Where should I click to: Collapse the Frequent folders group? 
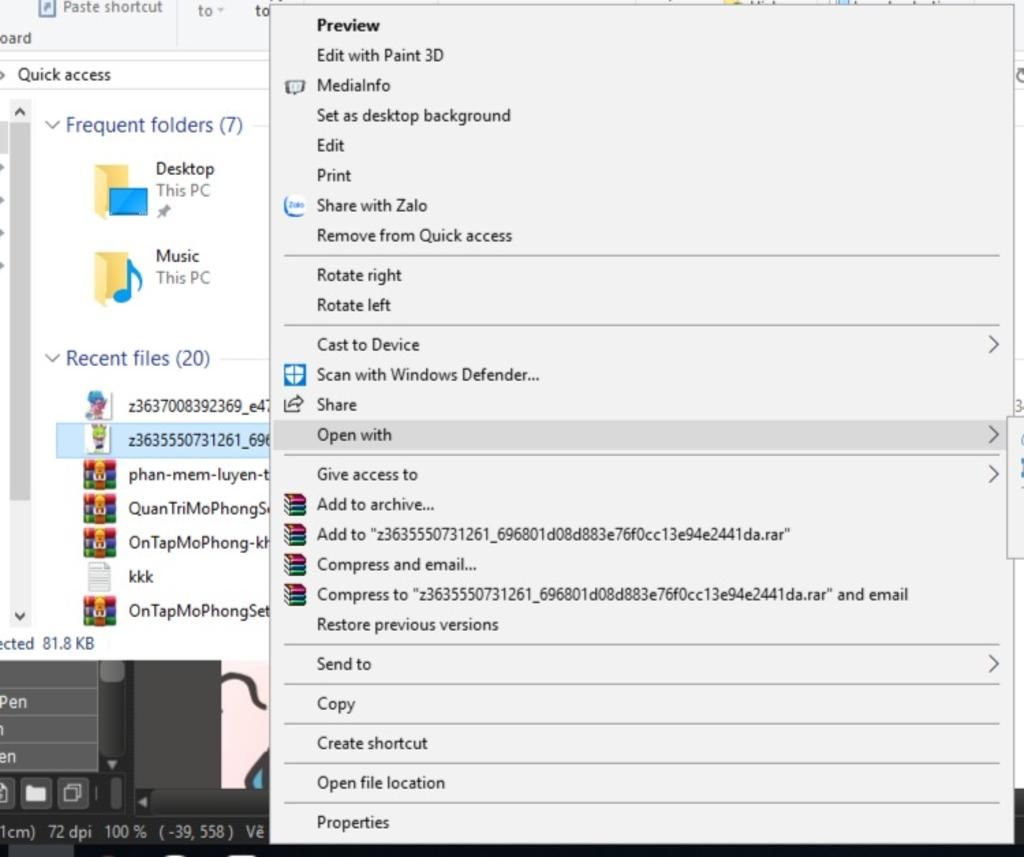pos(52,125)
